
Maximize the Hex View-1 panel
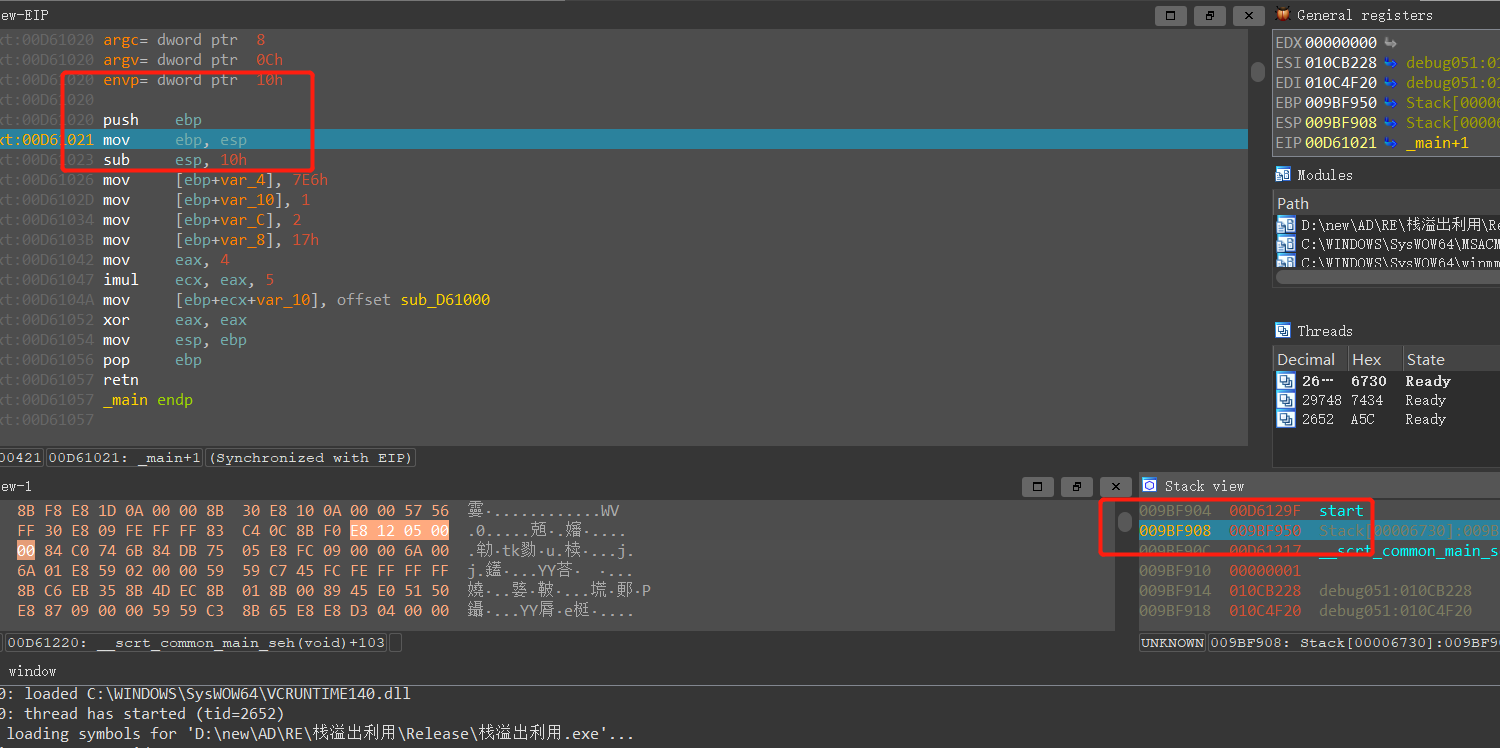point(1038,486)
